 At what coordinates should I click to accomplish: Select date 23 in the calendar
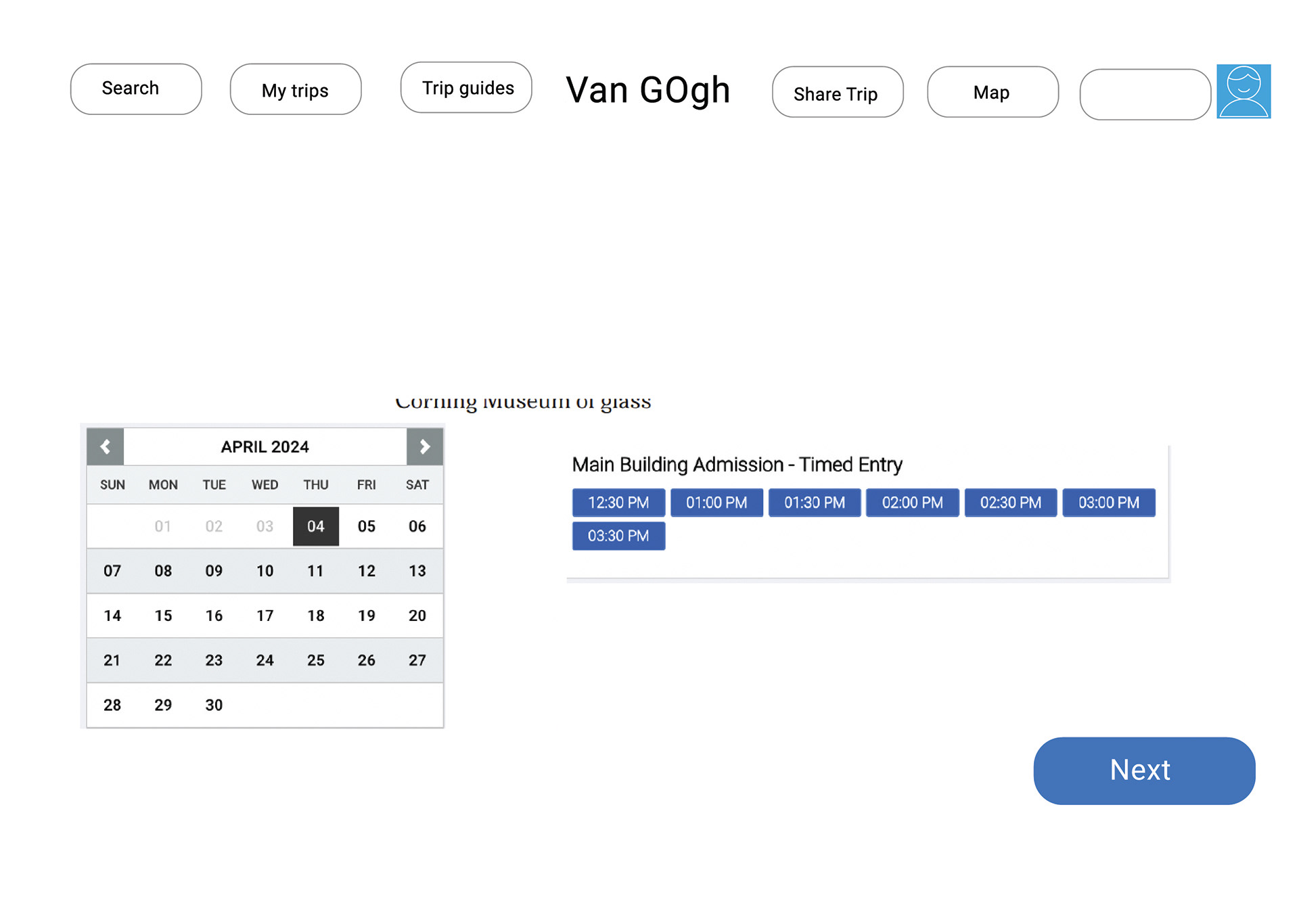click(x=214, y=660)
